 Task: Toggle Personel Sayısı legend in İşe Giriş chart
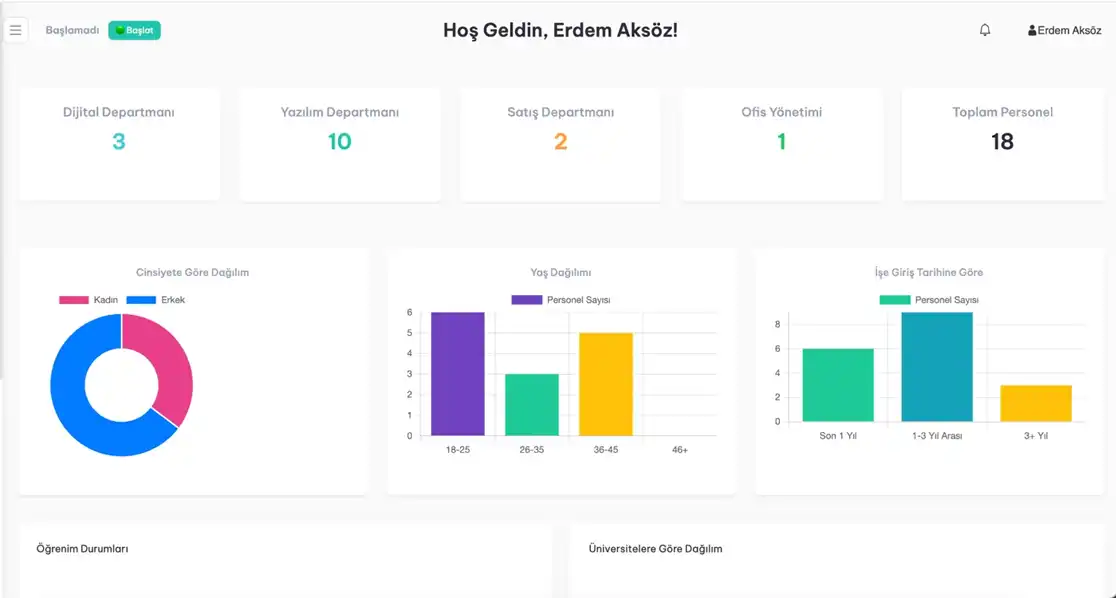coord(929,300)
